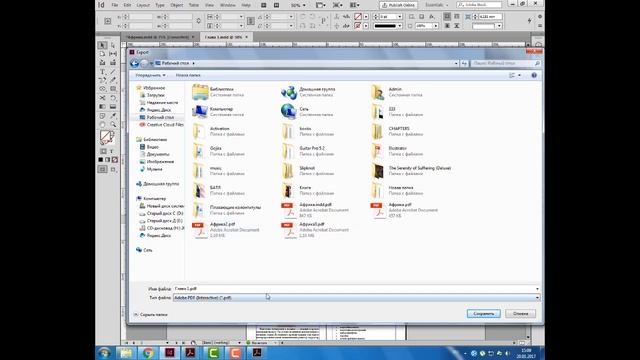
Task: Open the Object menu
Action: tap(177, 5)
